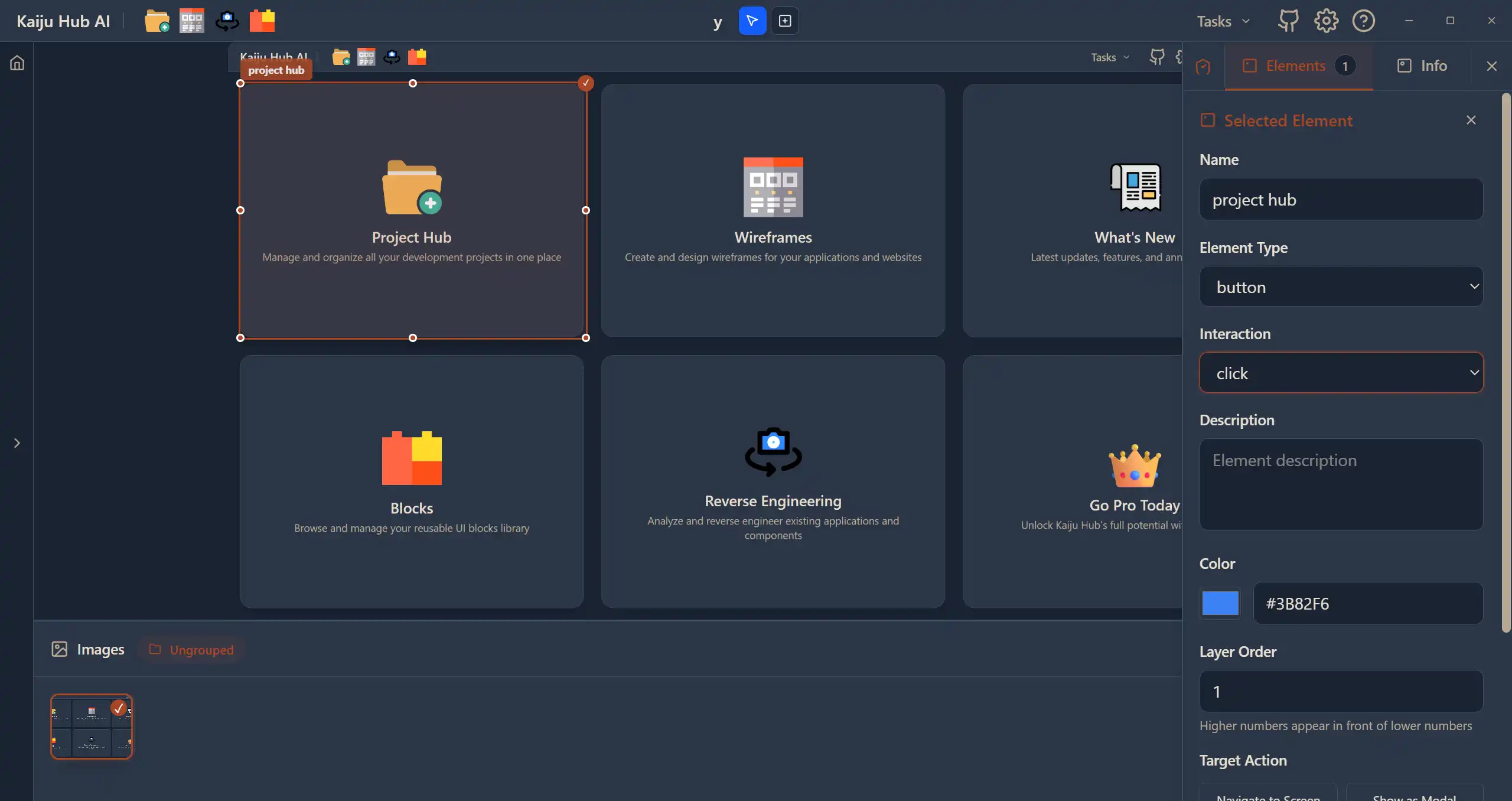Open Wireframes grid icon in top toolbar
Image resolution: width=1512 pixels, height=801 pixels.
tap(192, 21)
